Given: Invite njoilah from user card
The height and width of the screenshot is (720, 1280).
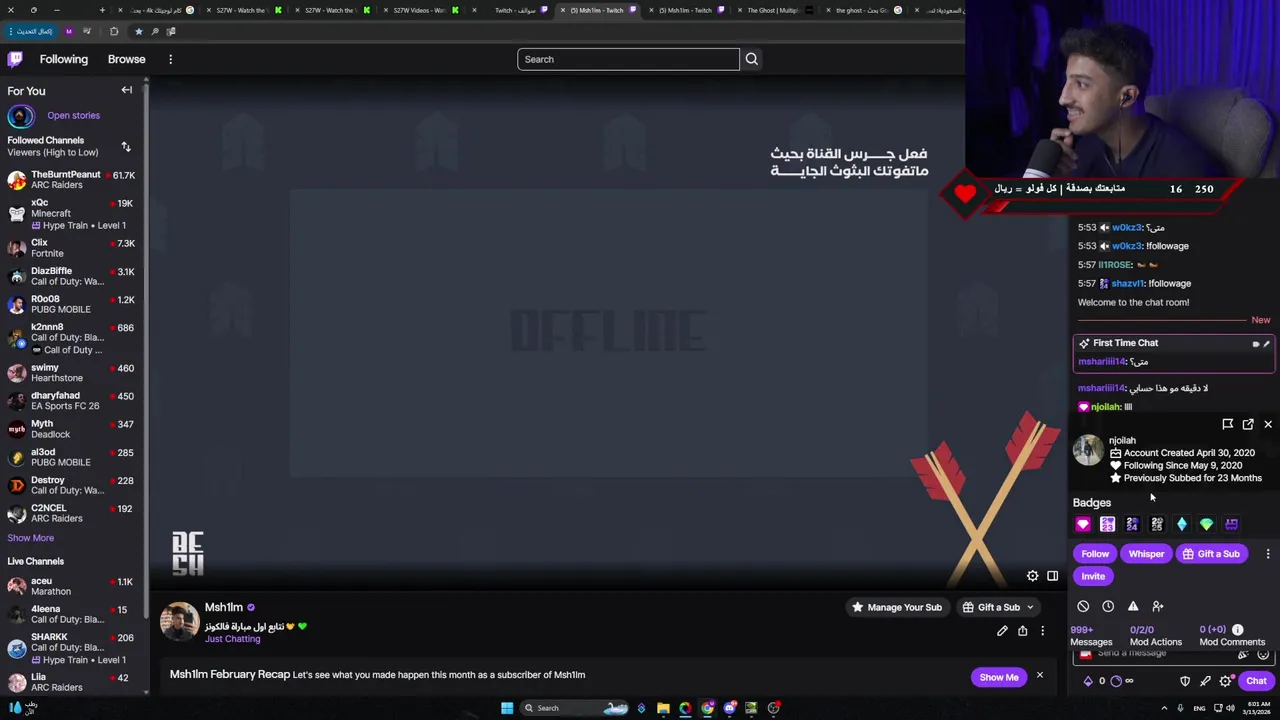Looking at the screenshot, I should 1093,576.
